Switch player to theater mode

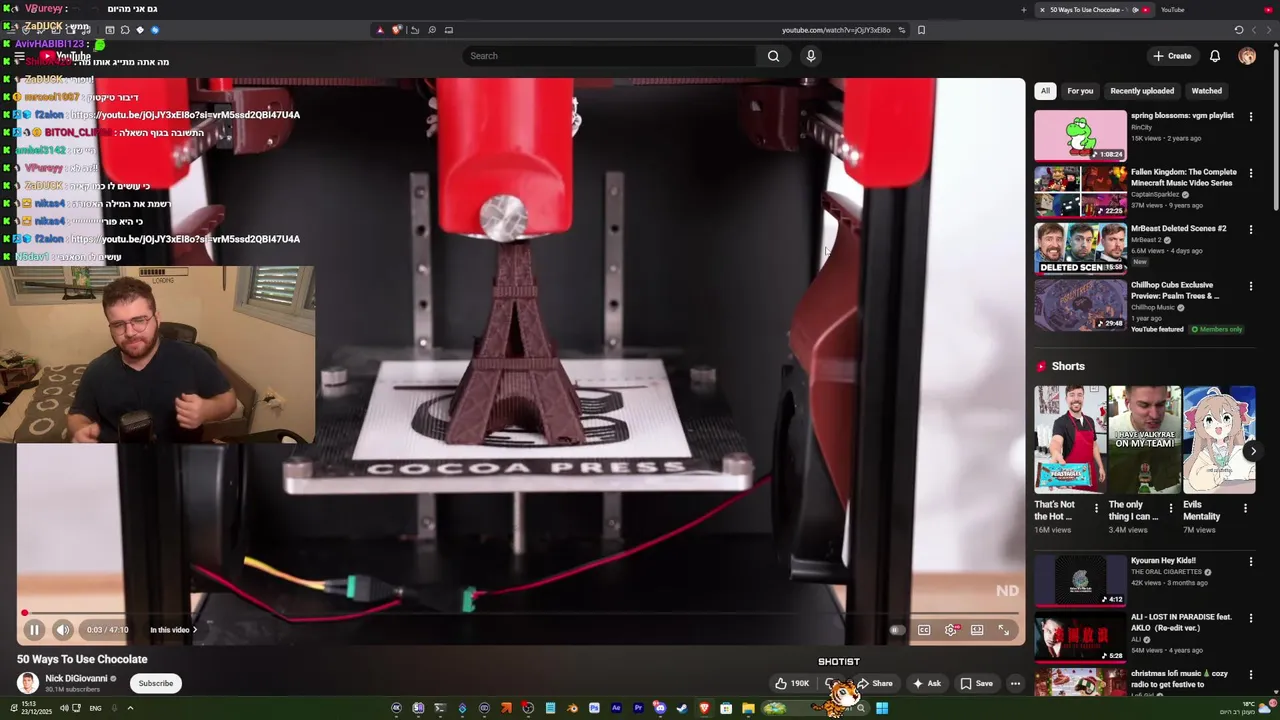coord(977,630)
